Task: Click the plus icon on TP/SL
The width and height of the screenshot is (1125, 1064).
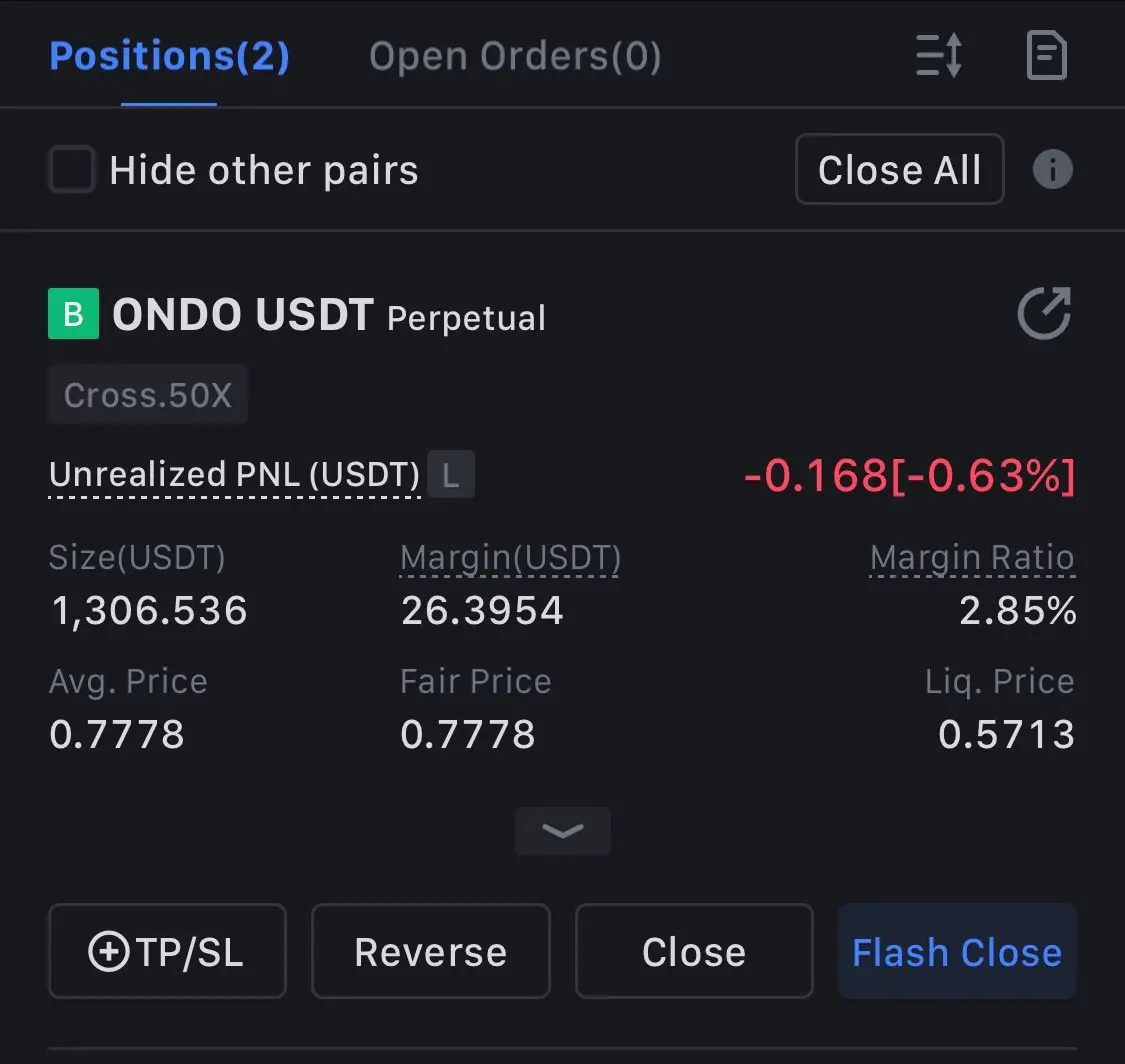Action: (x=108, y=951)
